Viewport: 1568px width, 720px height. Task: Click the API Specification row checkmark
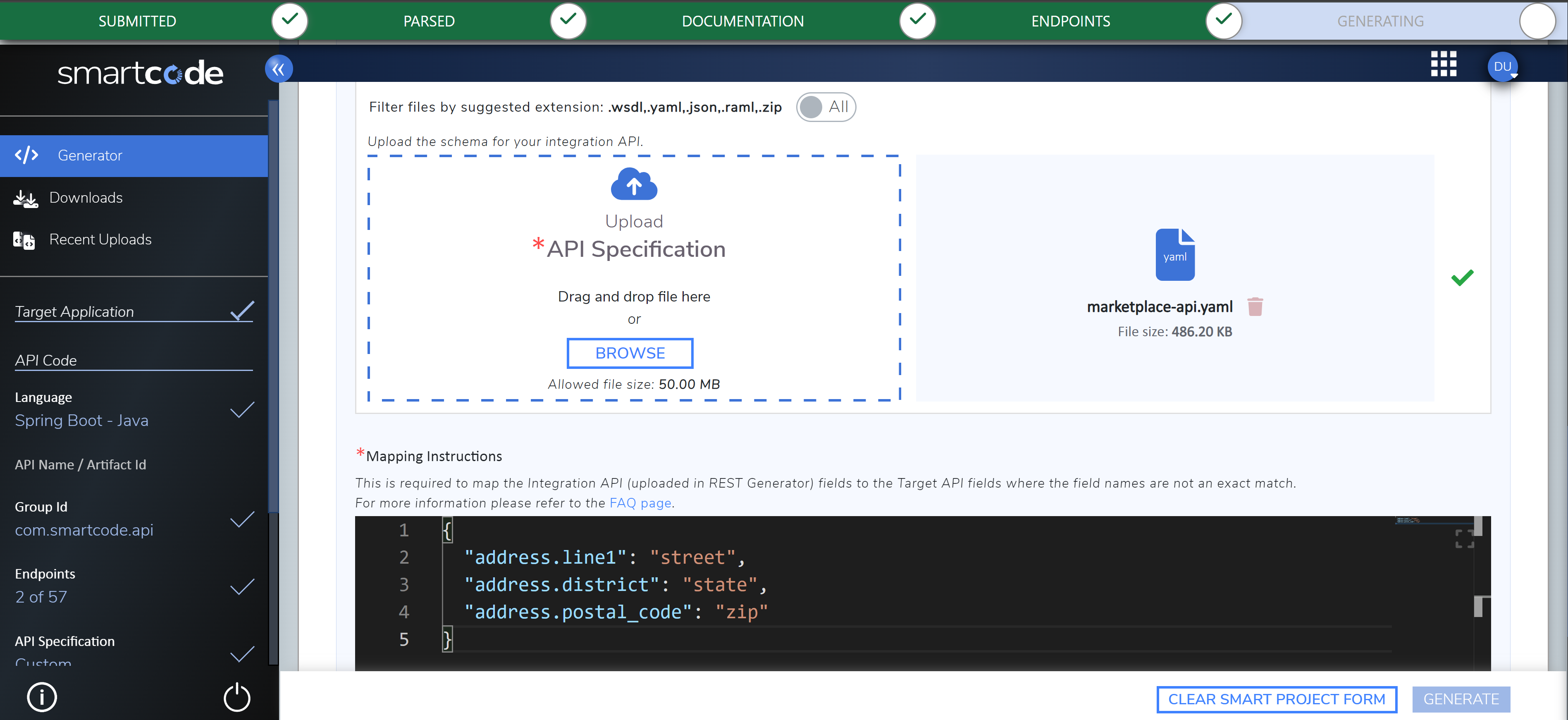point(242,653)
